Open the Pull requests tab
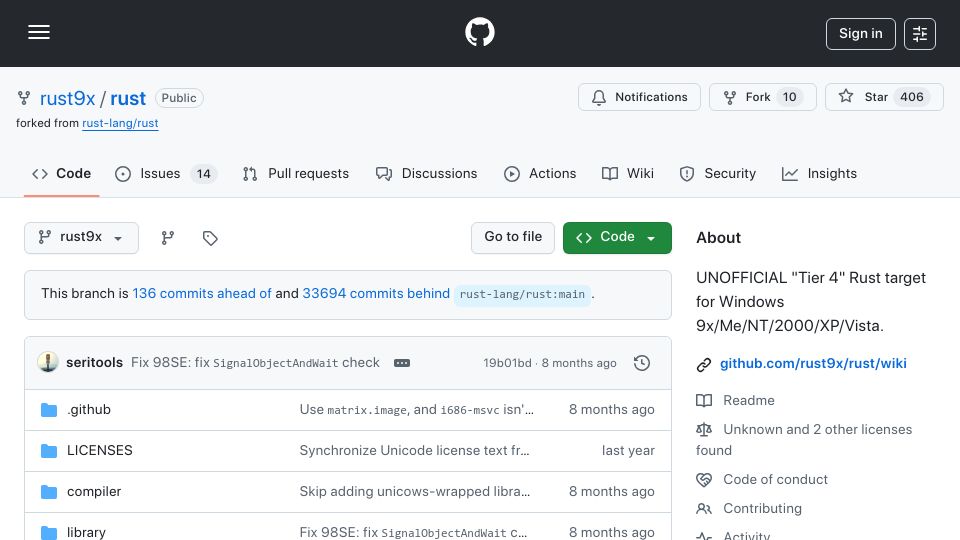 [x=296, y=174]
